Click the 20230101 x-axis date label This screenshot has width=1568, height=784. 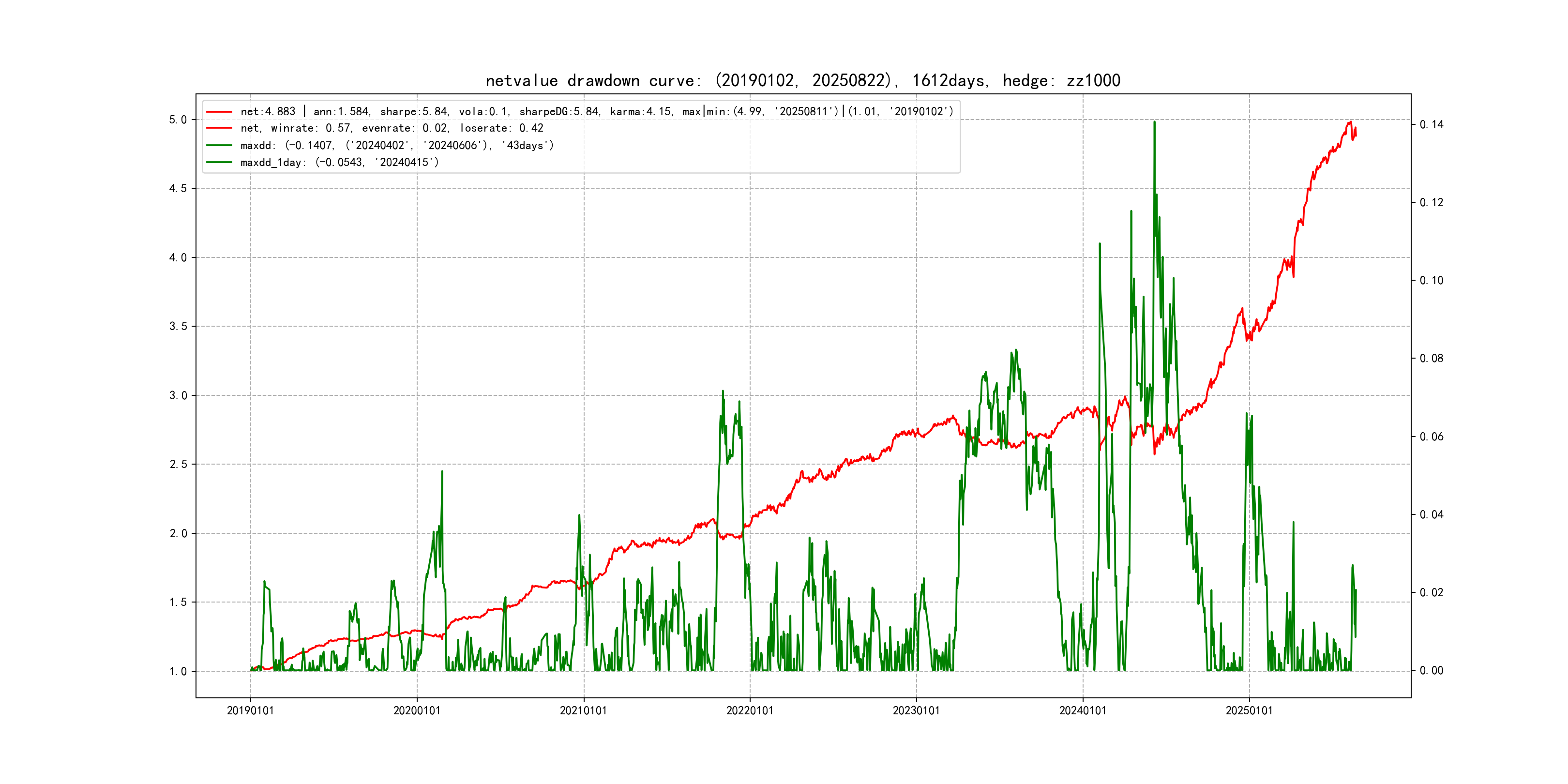pyautogui.click(x=916, y=711)
